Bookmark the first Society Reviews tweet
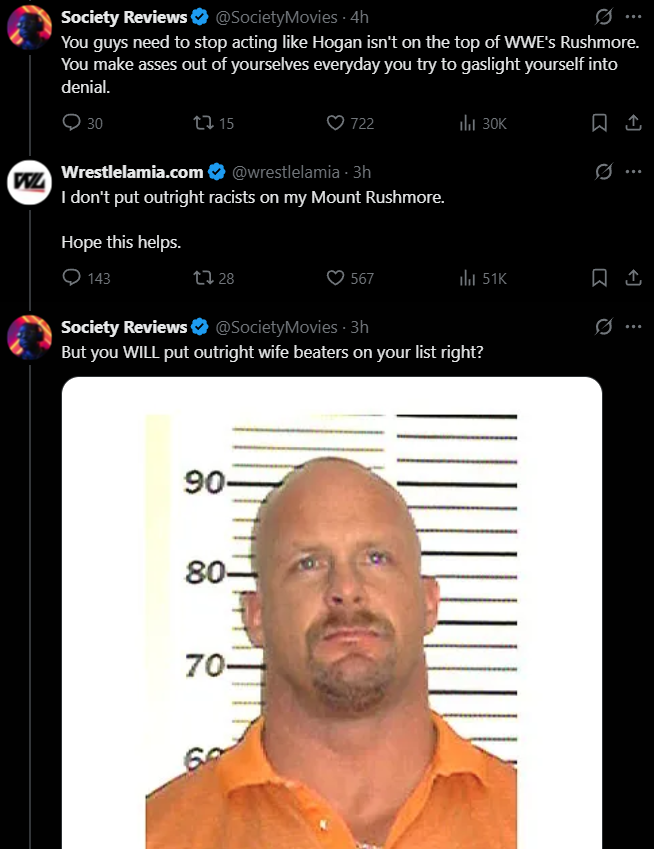Viewport: 654px width, 849px height. tap(600, 123)
